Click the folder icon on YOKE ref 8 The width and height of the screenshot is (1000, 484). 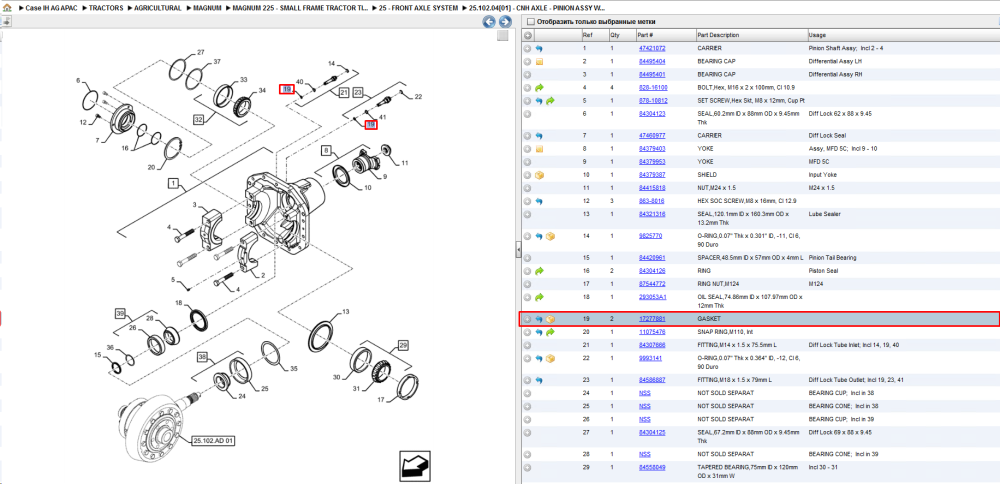pyautogui.click(x=539, y=149)
